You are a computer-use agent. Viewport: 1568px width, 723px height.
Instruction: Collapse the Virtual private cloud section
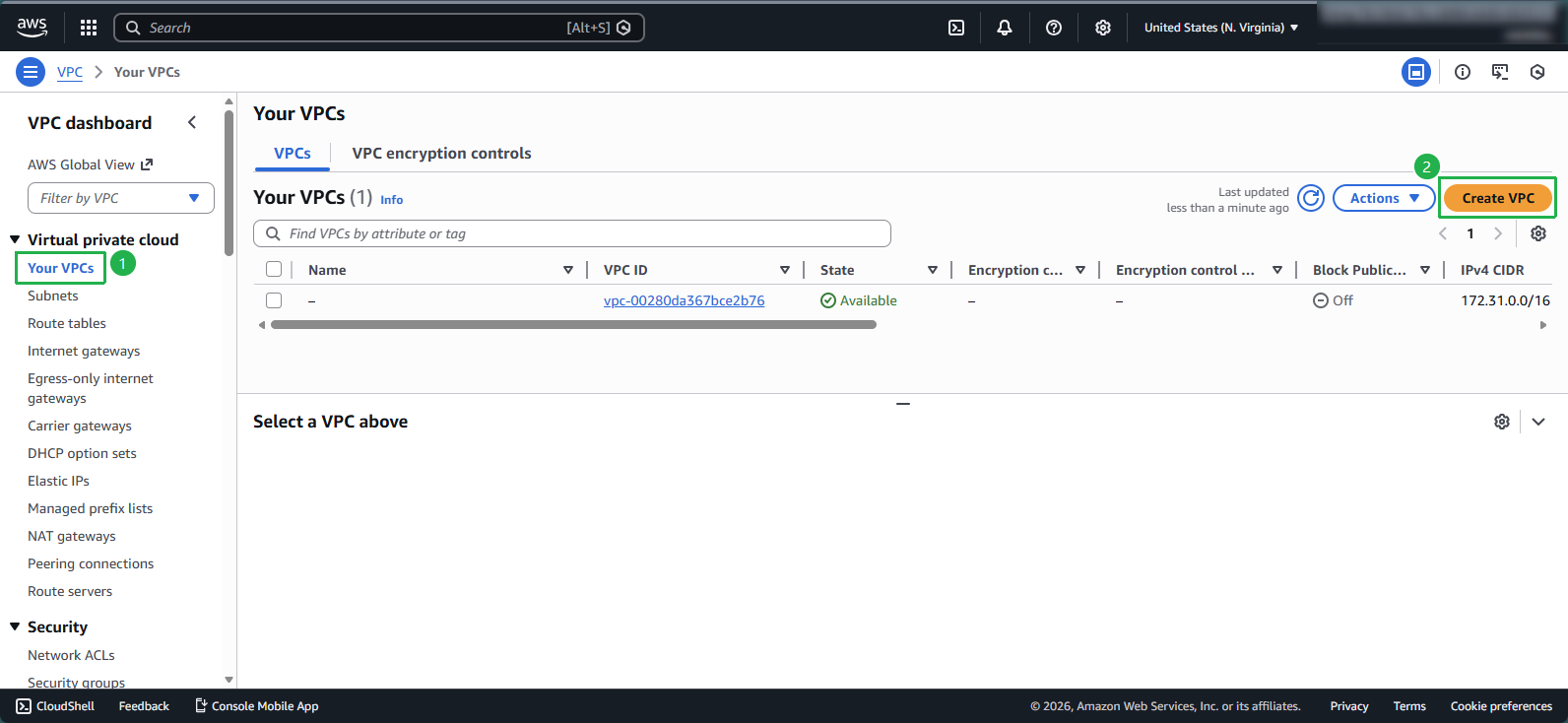coord(15,239)
